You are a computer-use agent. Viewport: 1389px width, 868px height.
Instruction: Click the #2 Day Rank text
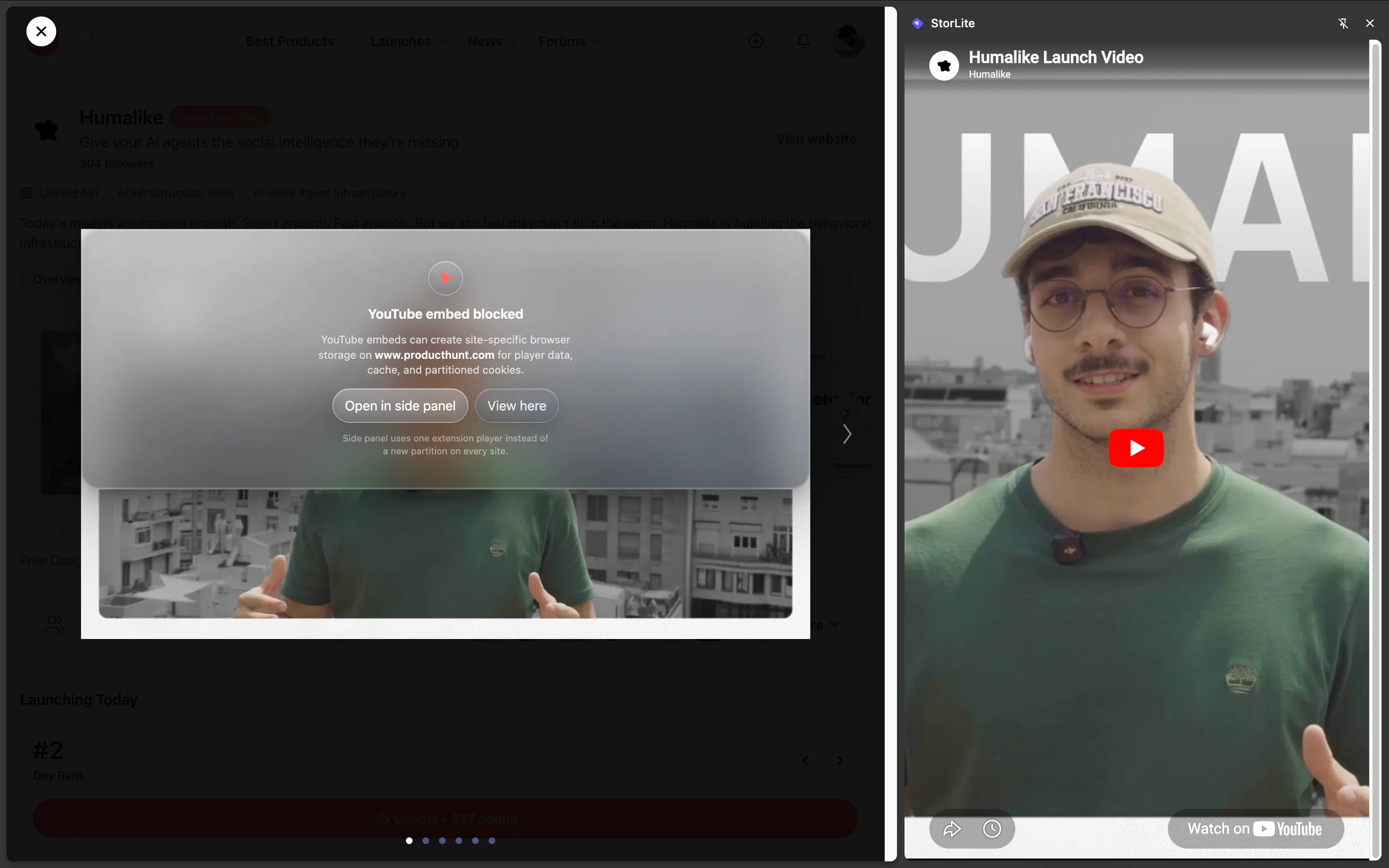tap(59, 760)
